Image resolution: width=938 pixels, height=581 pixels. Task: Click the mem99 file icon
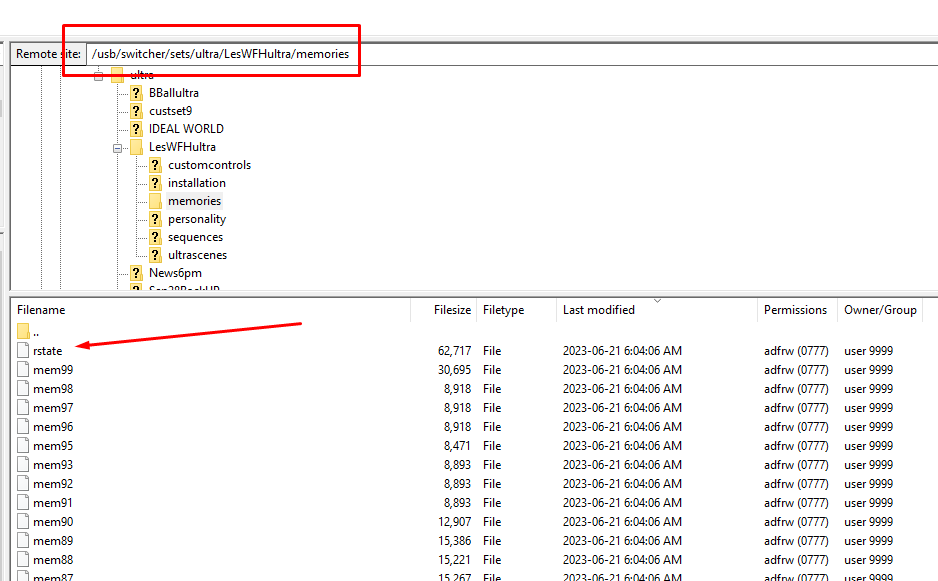[23, 369]
